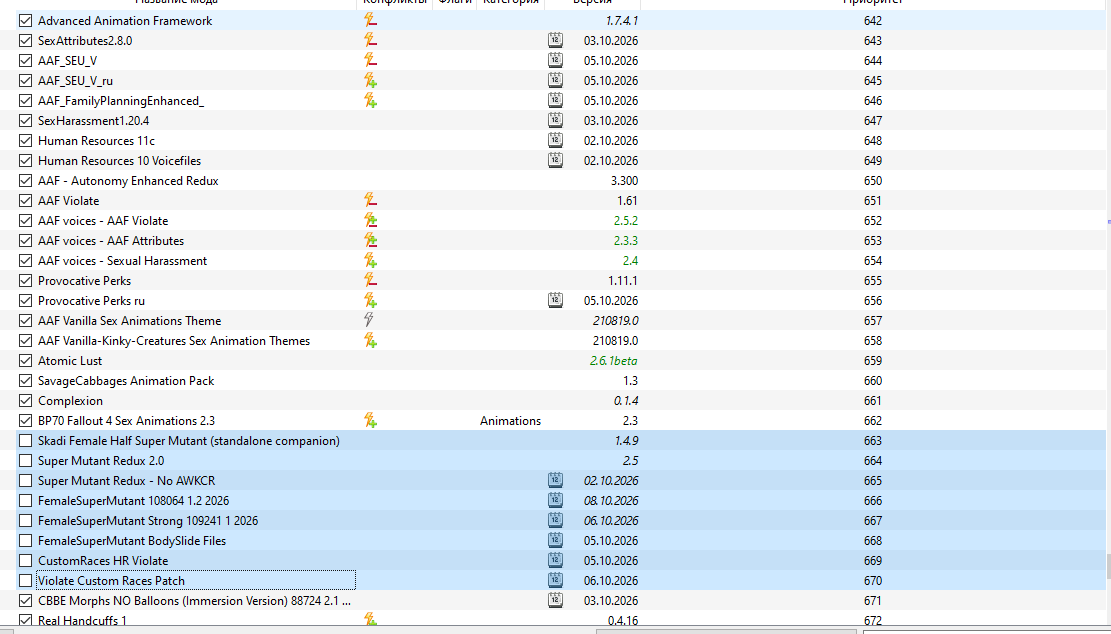Click the FemaleSuperMutant BodySlide Files name
This screenshot has height=634, width=1111.
pos(132,540)
